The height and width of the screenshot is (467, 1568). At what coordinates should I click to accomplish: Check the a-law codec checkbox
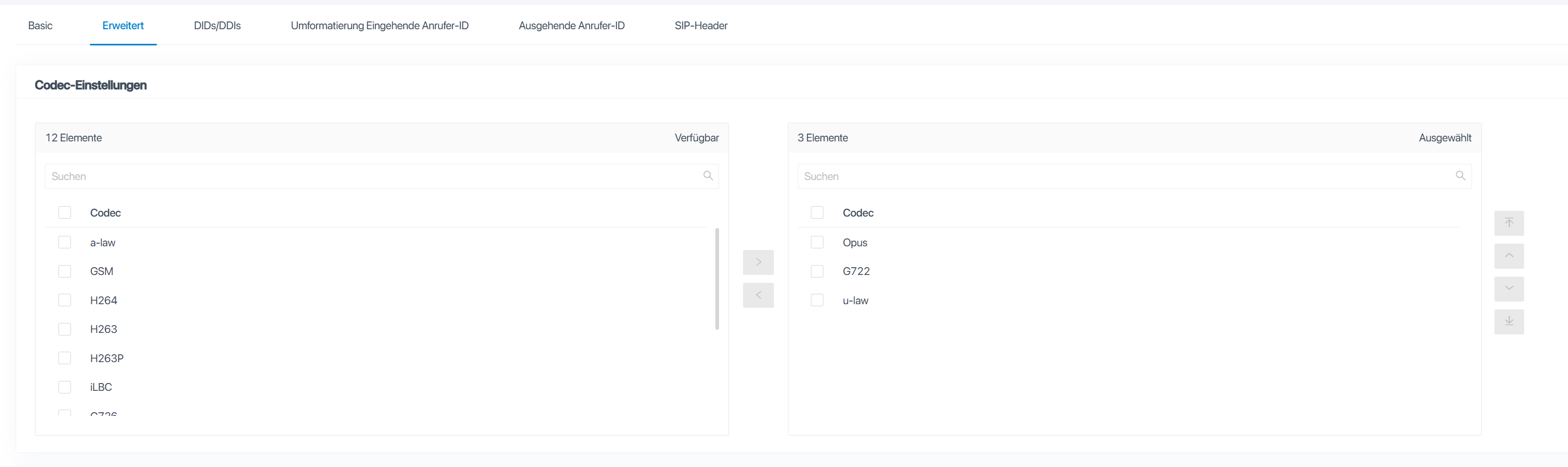(x=65, y=242)
